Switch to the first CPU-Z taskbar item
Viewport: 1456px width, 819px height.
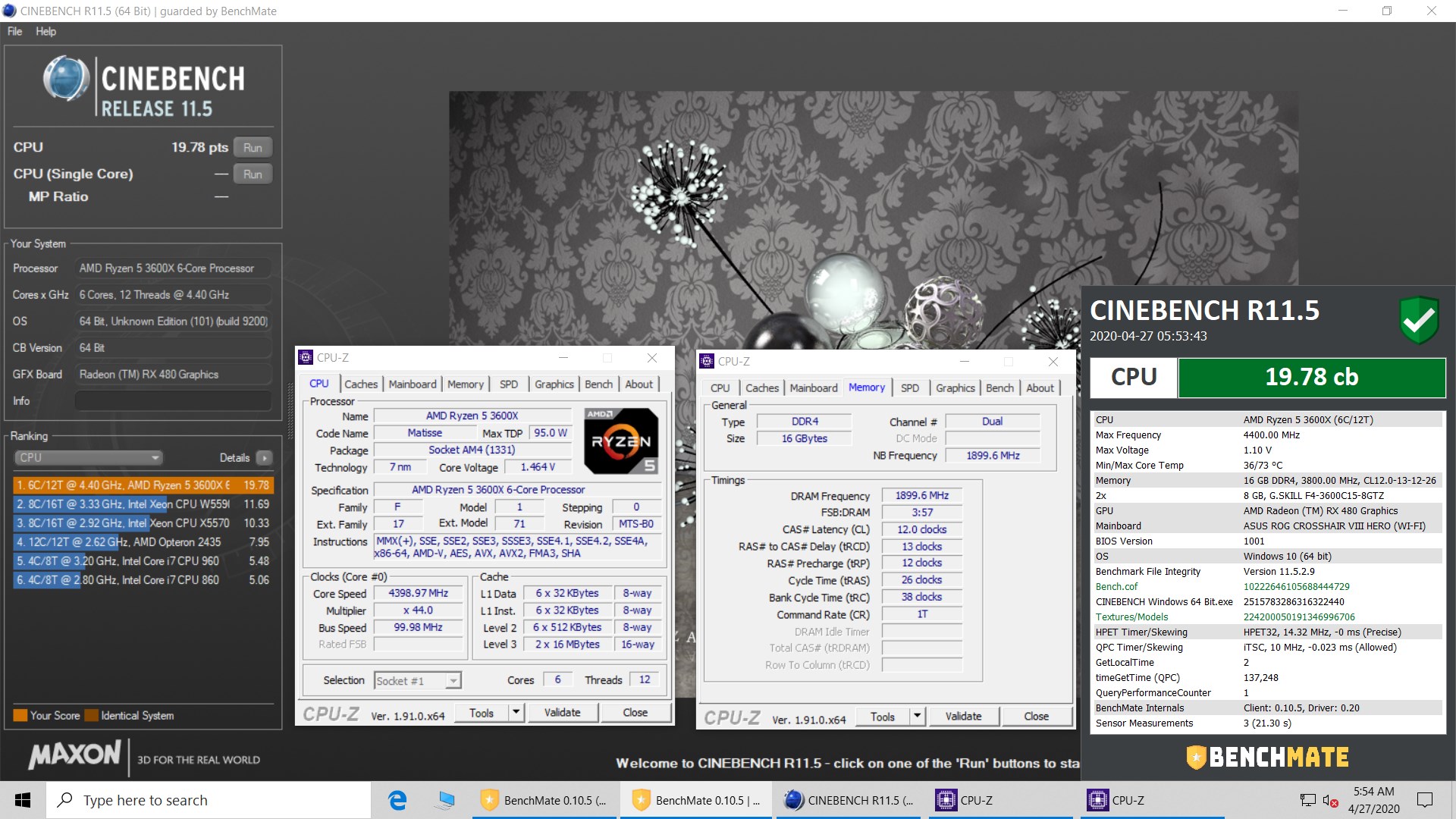pos(1001,800)
